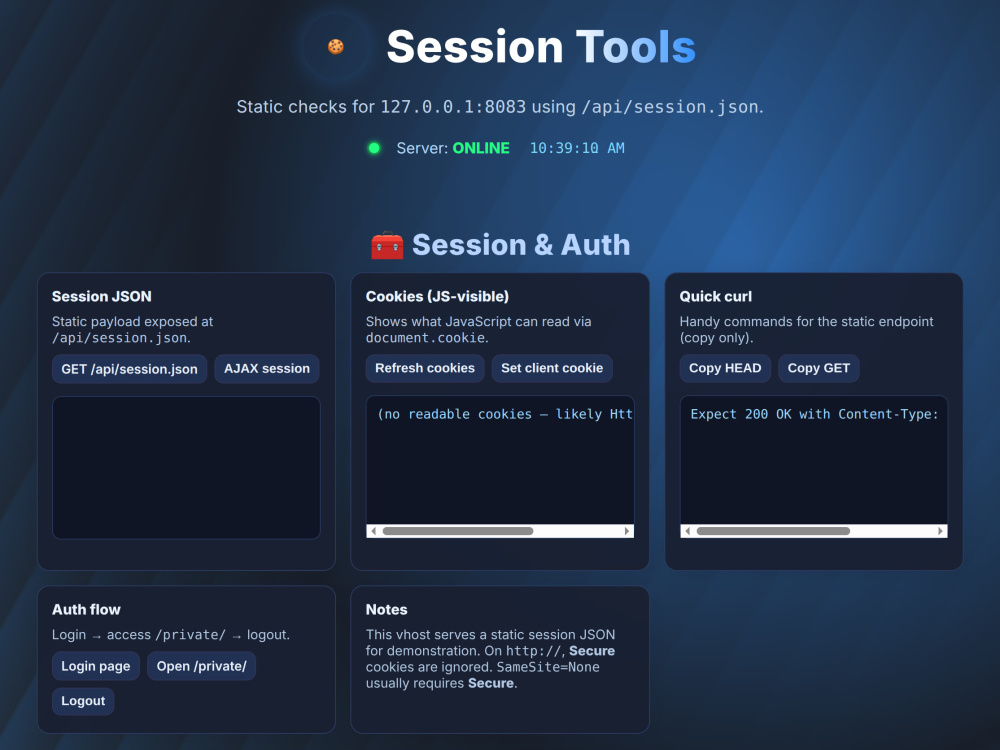The height and width of the screenshot is (750, 1000).
Task: Click the 'Expect 200 OK with Content-Type' text
Action: pyautogui.click(x=814, y=414)
